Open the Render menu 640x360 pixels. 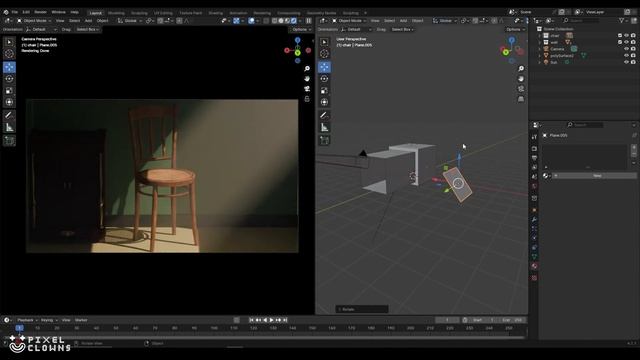[40, 12]
